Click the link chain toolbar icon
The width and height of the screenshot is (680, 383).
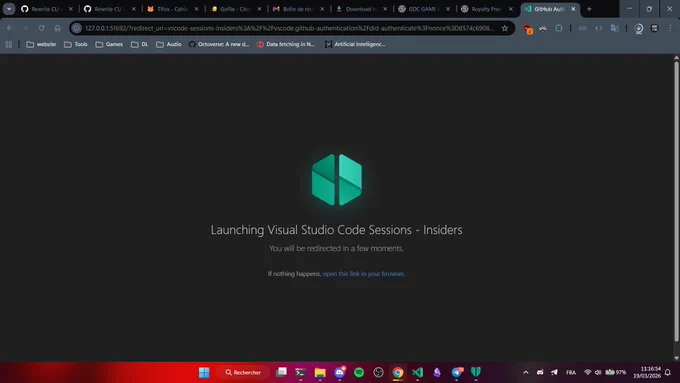[582, 28]
